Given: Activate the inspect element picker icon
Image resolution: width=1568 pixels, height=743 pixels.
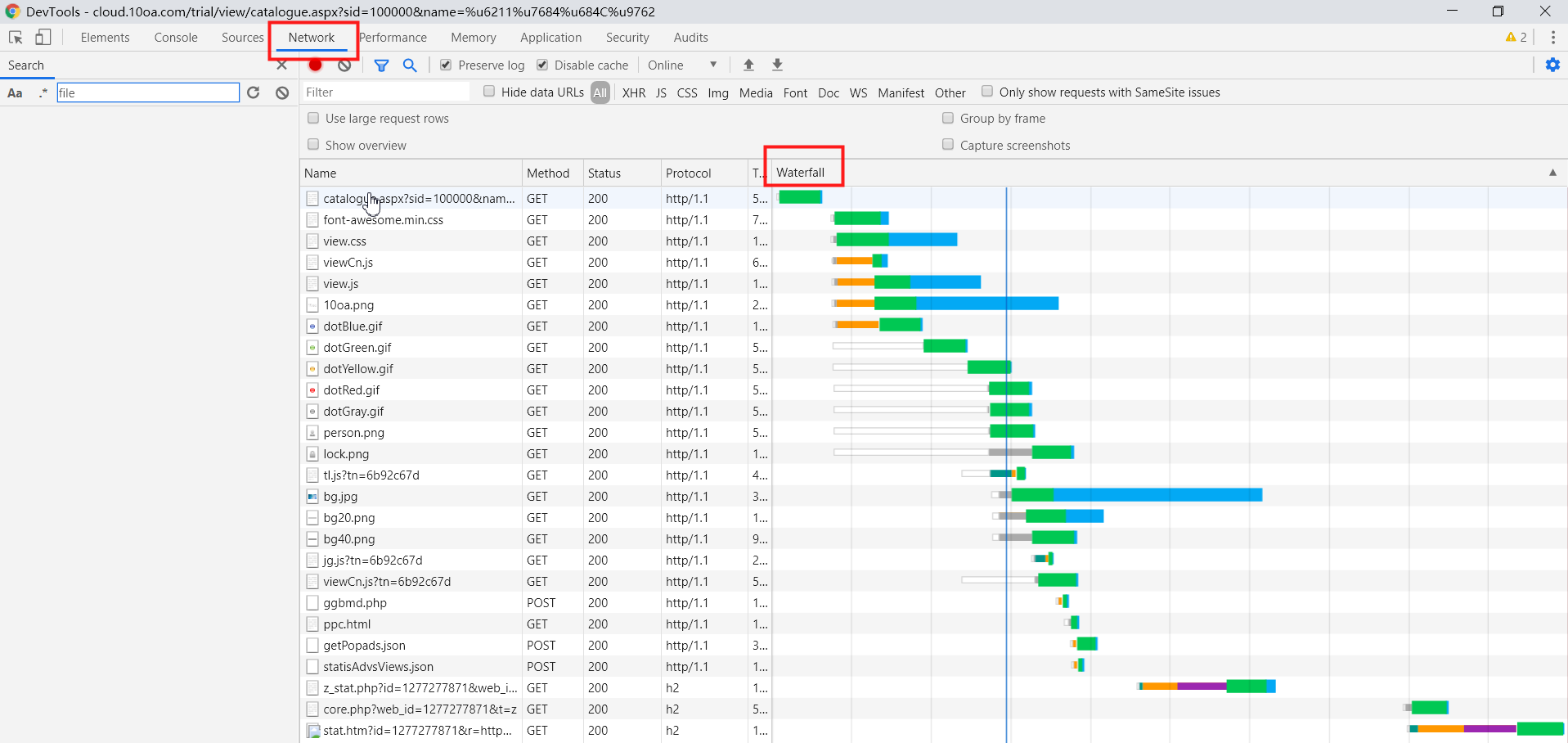Looking at the screenshot, I should 16,38.
